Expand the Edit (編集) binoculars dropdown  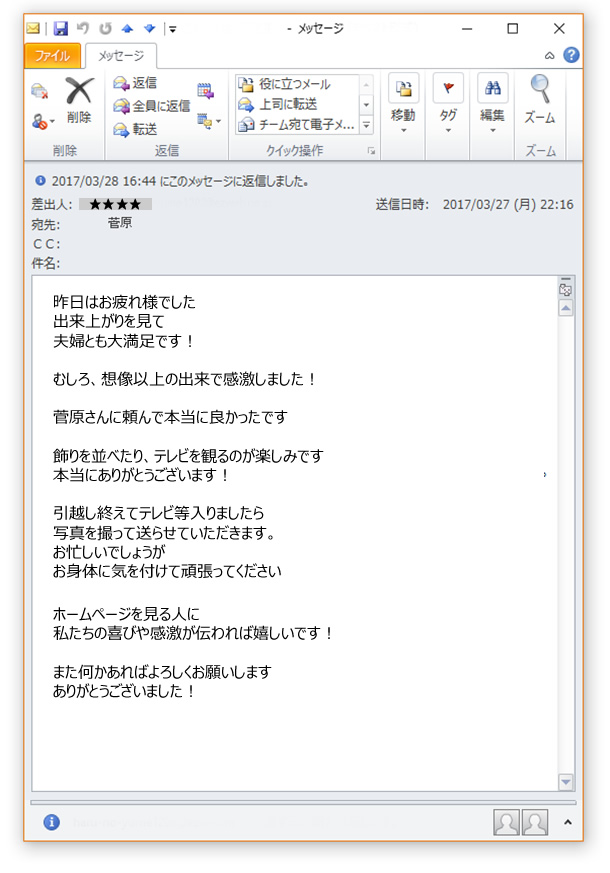492,107
